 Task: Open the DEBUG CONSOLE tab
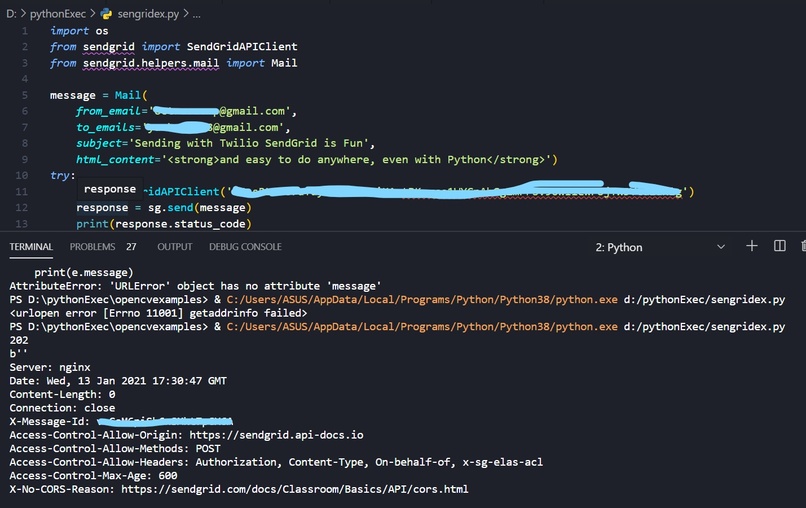click(245, 247)
